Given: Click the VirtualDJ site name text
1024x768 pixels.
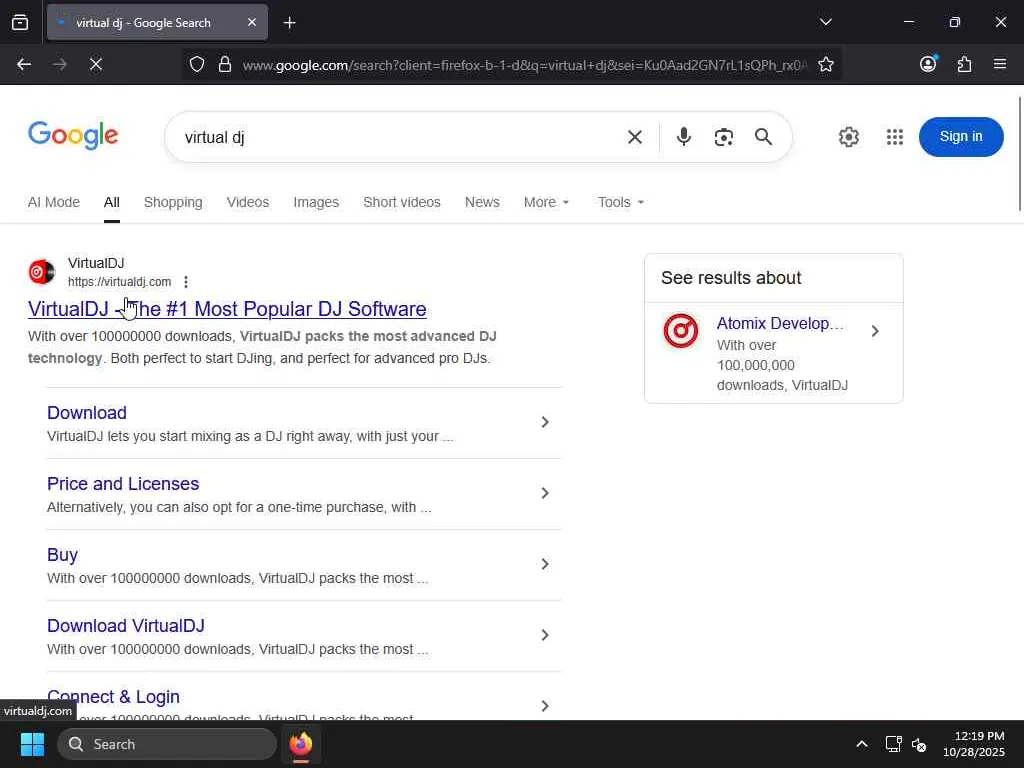Looking at the screenshot, I should 96,263.
